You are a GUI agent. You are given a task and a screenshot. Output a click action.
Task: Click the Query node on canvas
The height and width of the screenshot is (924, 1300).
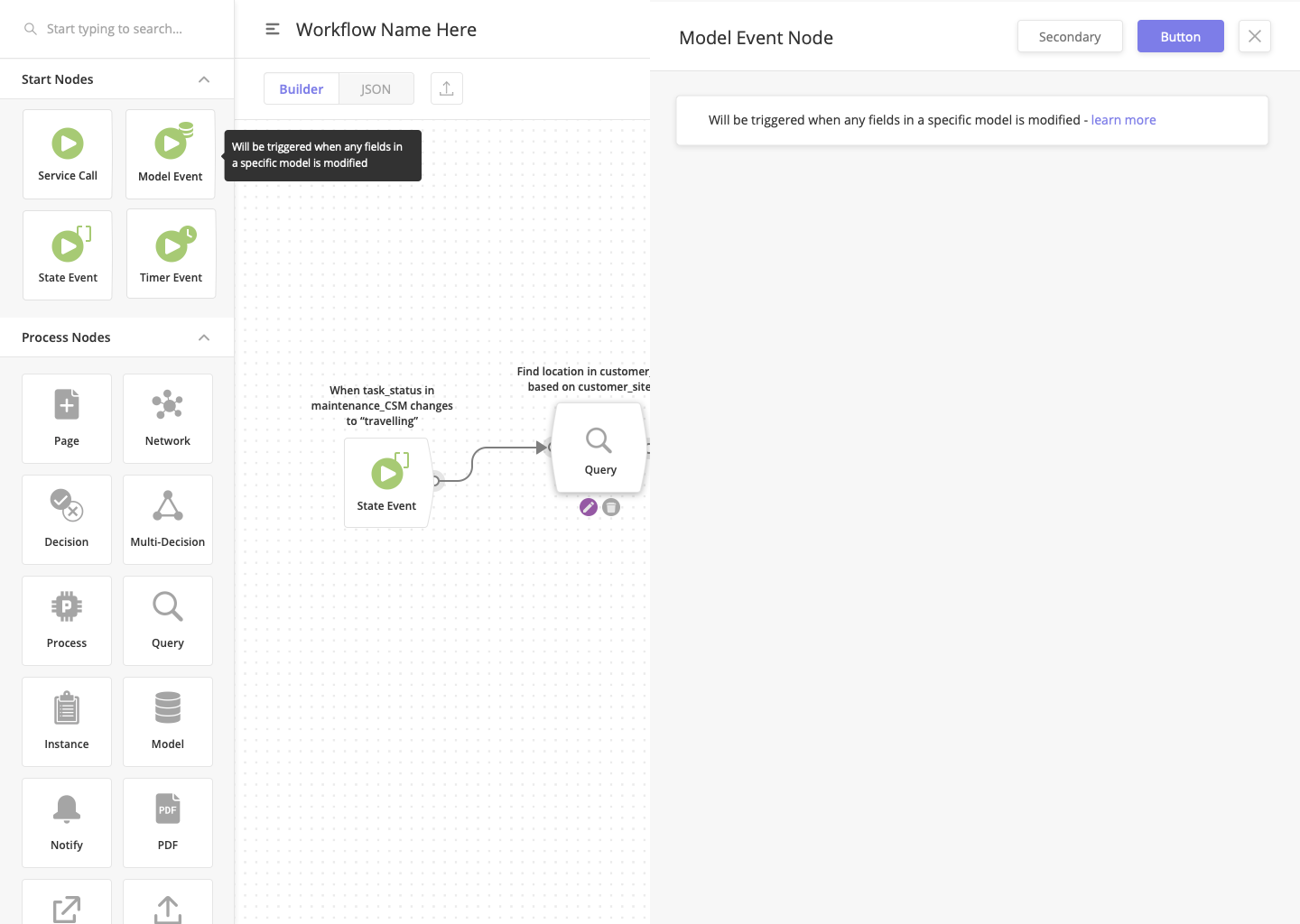coord(599,448)
